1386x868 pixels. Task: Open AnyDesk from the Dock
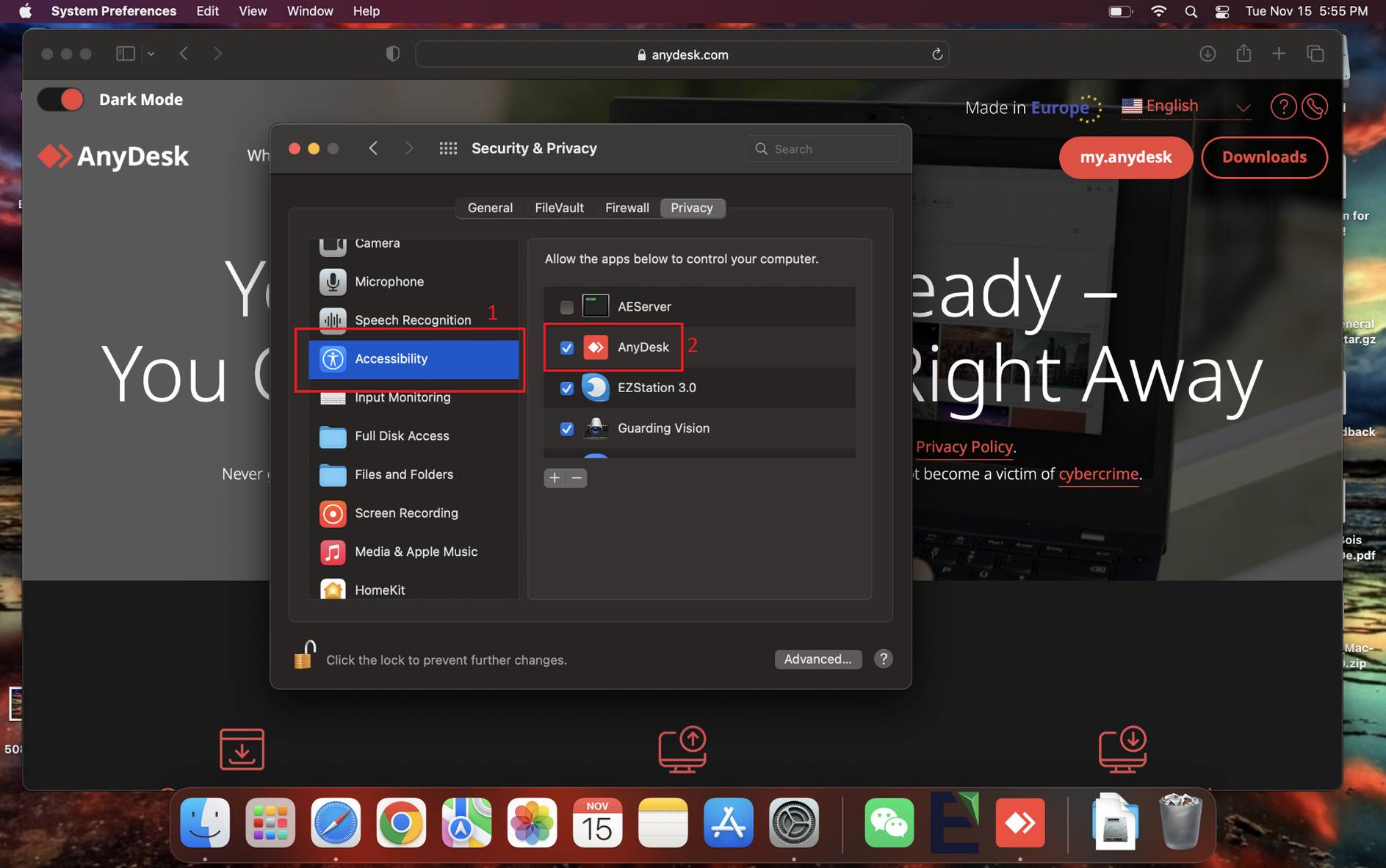tap(1019, 822)
